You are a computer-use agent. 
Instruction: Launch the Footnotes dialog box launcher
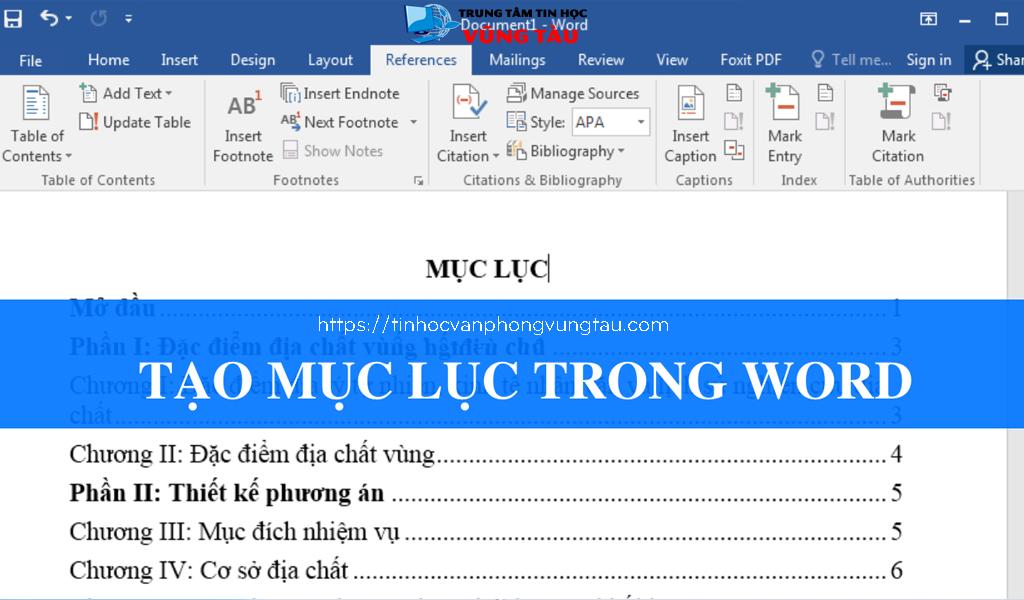coord(419,181)
